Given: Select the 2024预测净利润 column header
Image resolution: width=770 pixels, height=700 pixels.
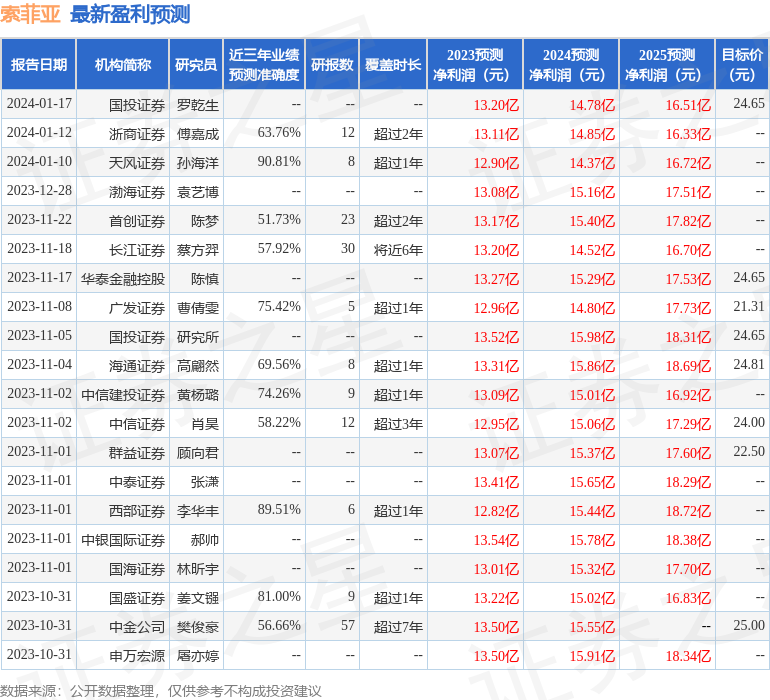Looking at the screenshot, I should pos(571,64).
